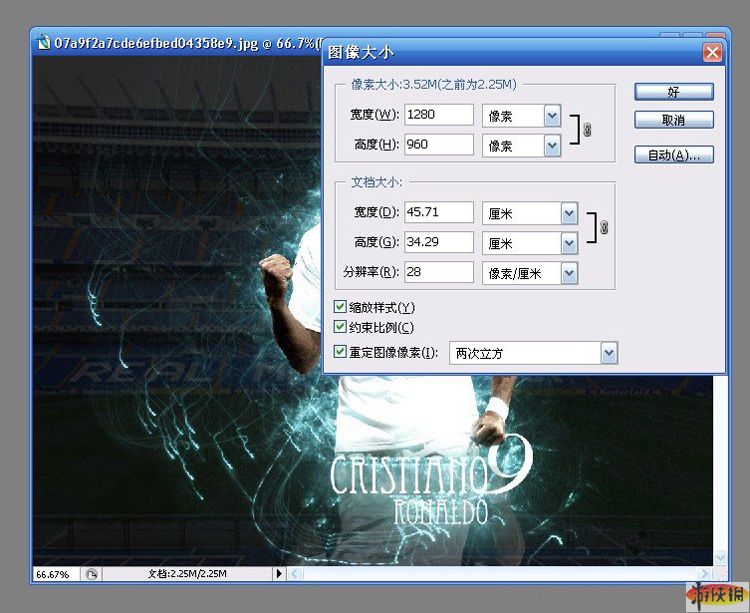Click the document file icon in title bar
Screen dimensions: 750x613
44,42
